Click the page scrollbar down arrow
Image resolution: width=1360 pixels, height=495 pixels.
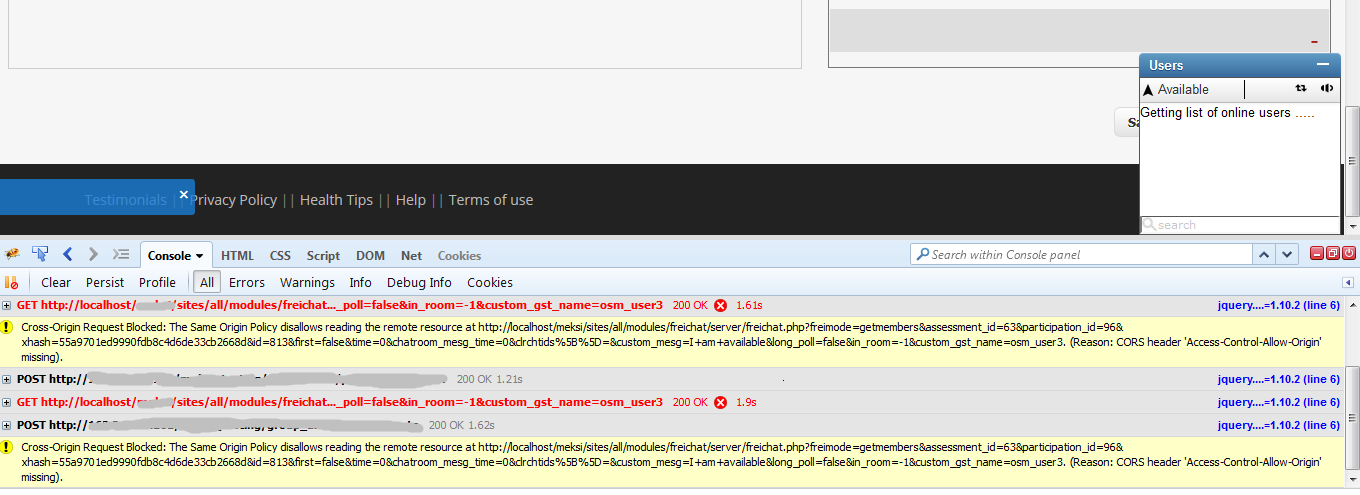[x=1352, y=227]
